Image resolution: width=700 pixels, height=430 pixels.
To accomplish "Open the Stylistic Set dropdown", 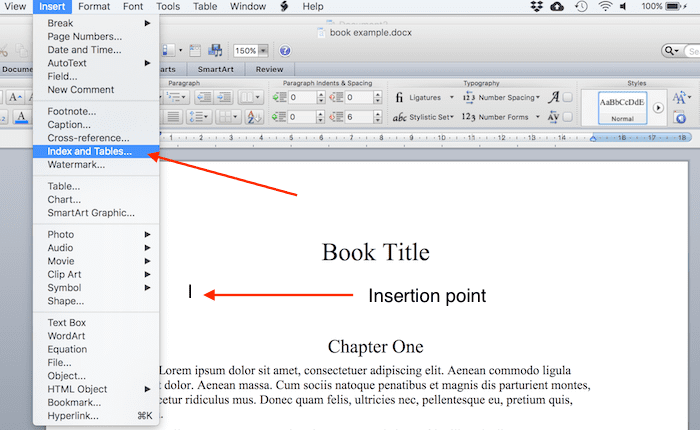I will pyautogui.click(x=451, y=117).
